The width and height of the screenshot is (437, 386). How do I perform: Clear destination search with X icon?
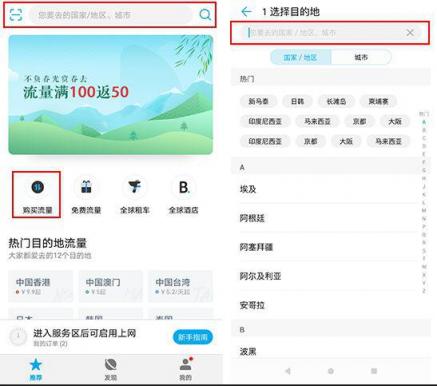410,32
